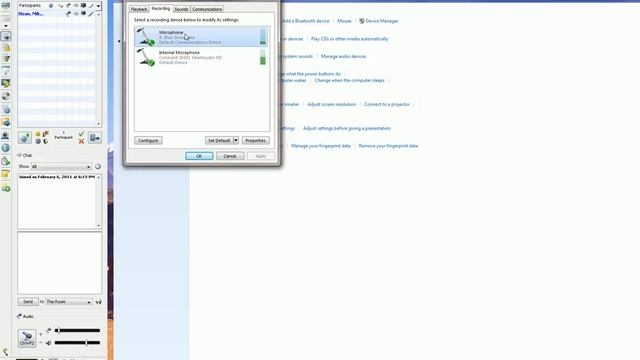Expand the Set Default dropdown arrow
The height and width of the screenshot is (360, 640).
236,140
